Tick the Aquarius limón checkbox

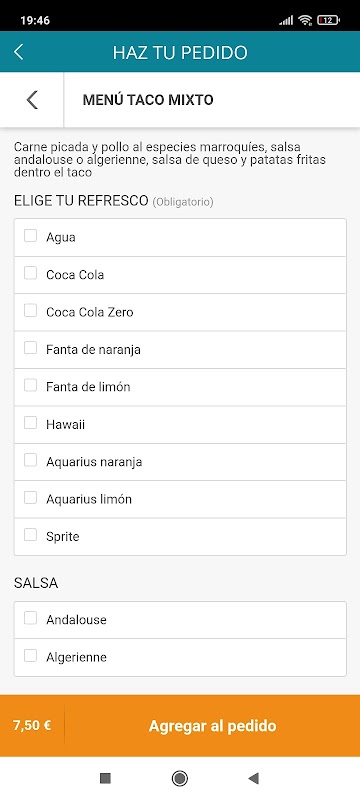pyautogui.click(x=31, y=497)
